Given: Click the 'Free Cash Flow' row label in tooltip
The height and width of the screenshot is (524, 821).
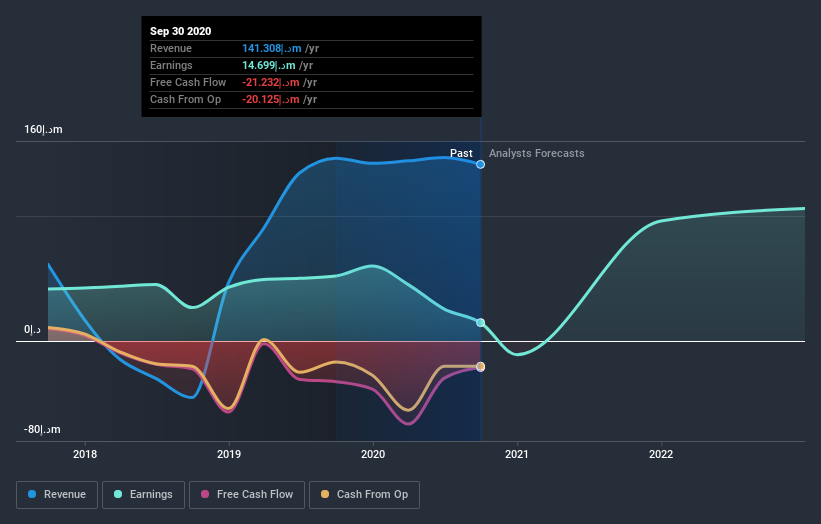Looking at the screenshot, I should (x=188, y=82).
